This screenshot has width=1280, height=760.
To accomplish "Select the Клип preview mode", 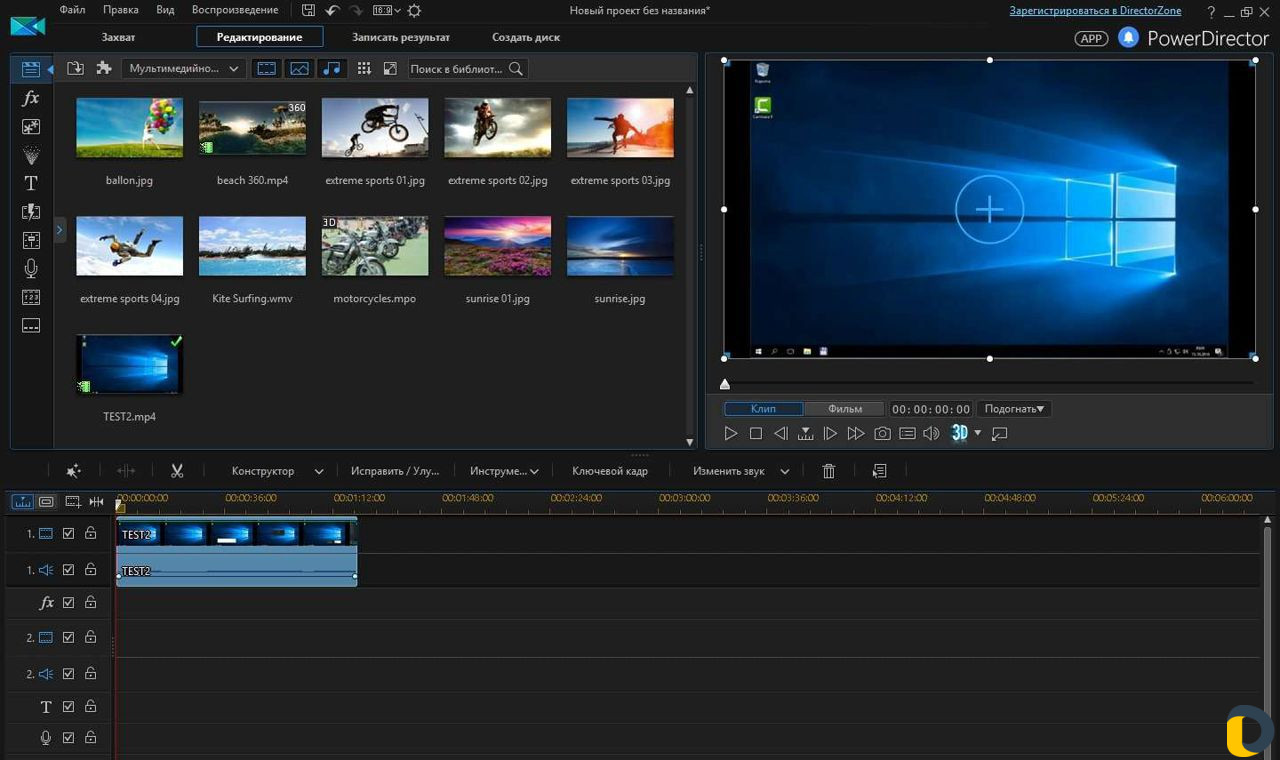I will 764,409.
